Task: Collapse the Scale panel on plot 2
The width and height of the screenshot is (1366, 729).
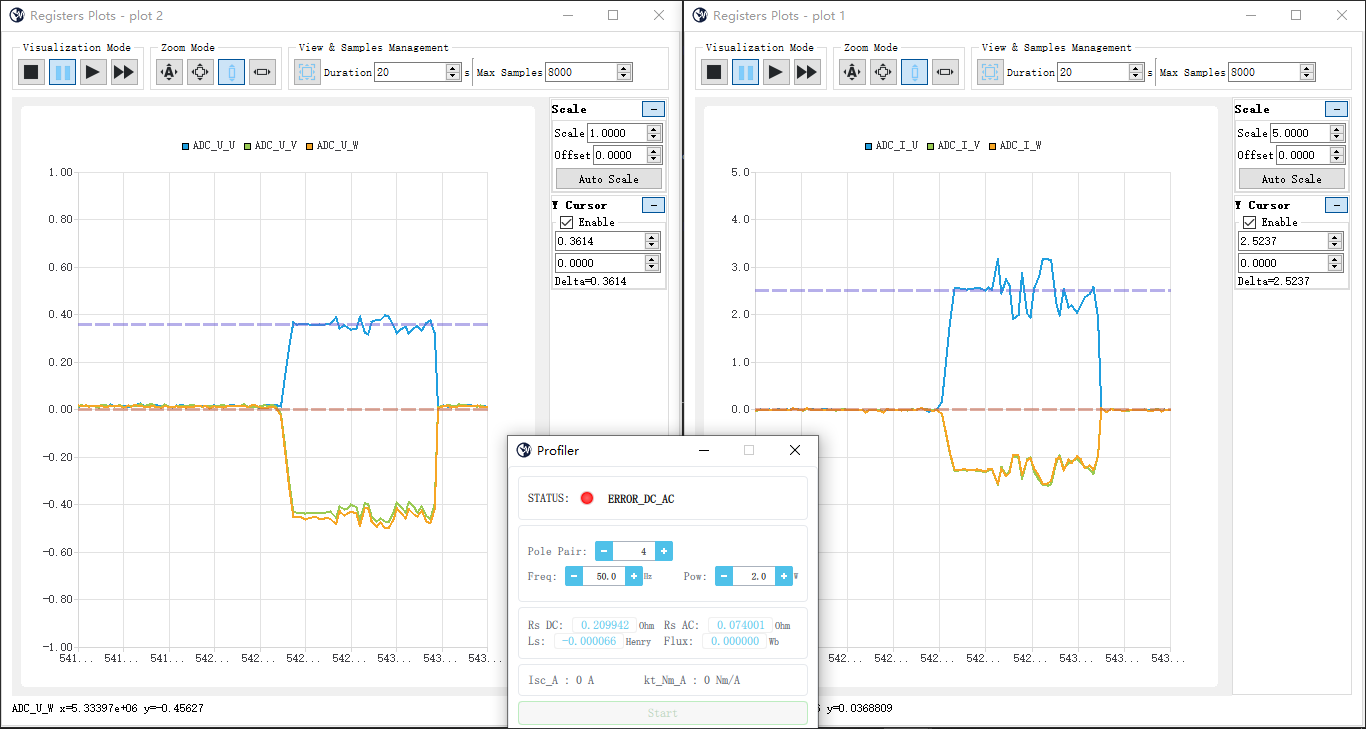Action: [x=654, y=108]
